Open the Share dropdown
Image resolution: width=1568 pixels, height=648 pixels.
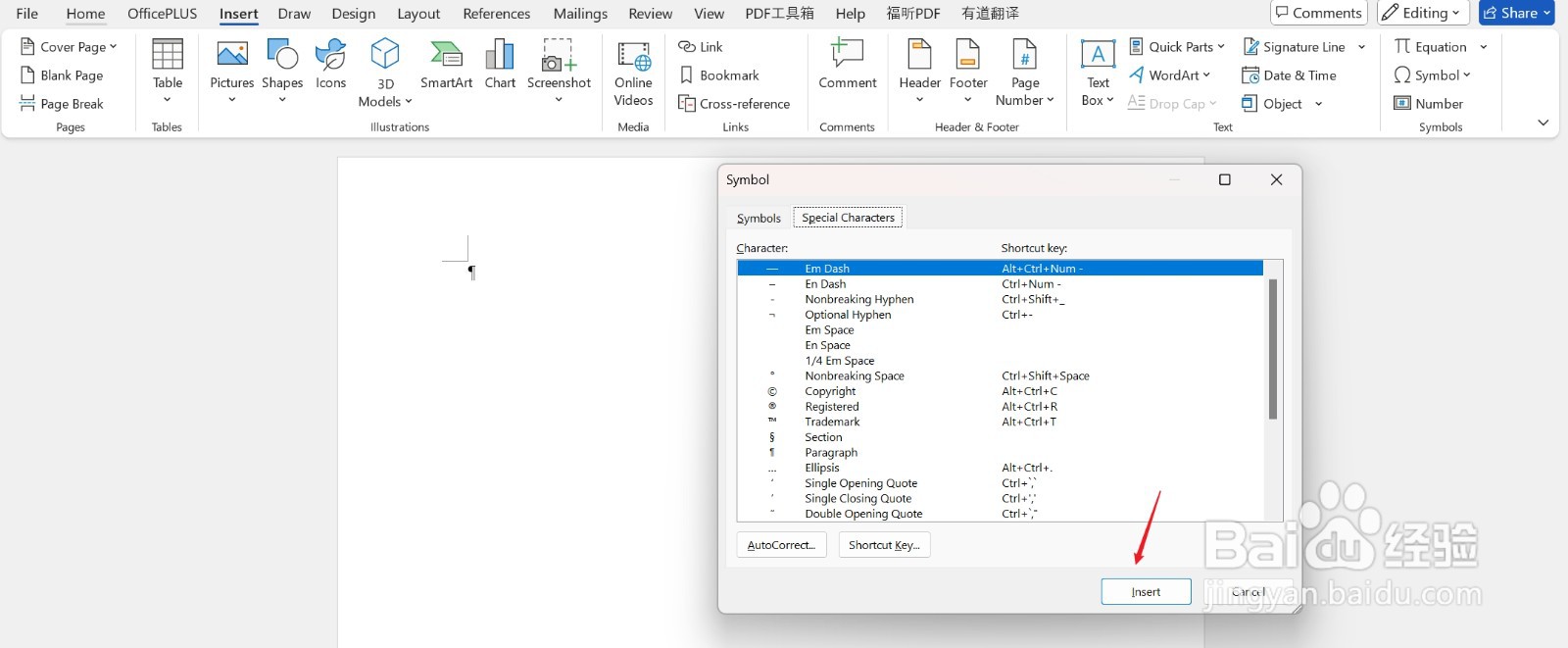(1516, 13)
